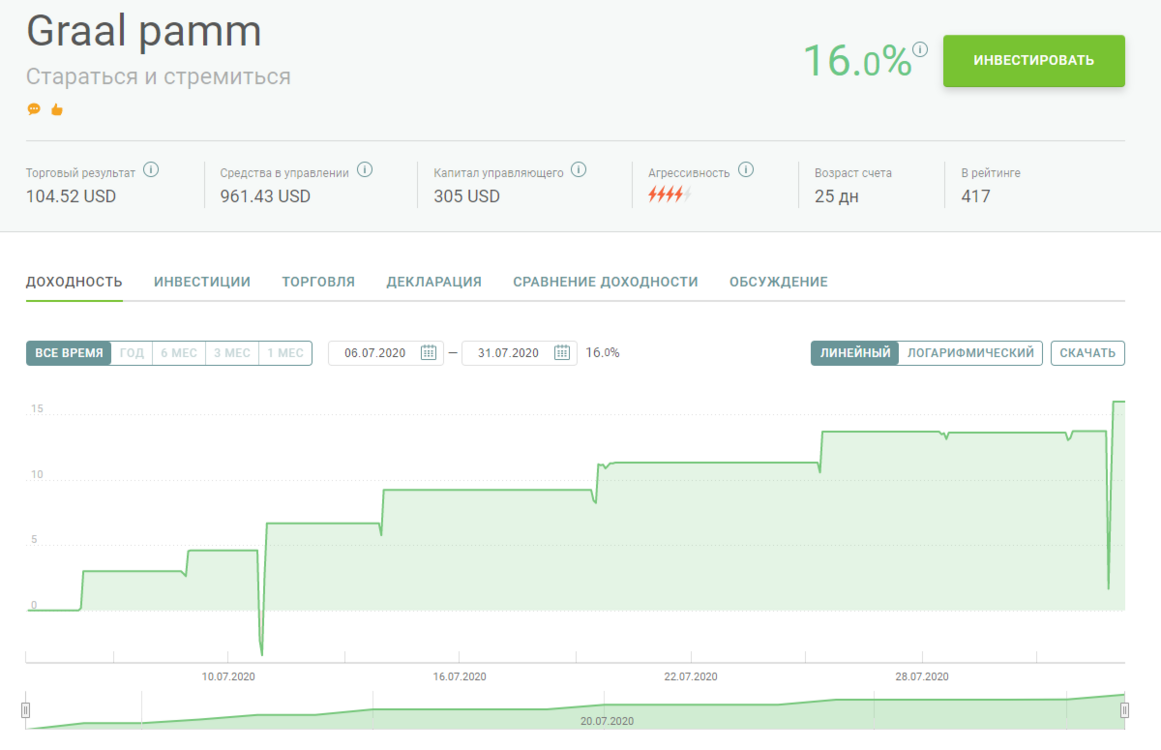Image resolution: width=1161 pixels, height=750 pixels.
Task: Select Все время period
Action: point(69,353)
